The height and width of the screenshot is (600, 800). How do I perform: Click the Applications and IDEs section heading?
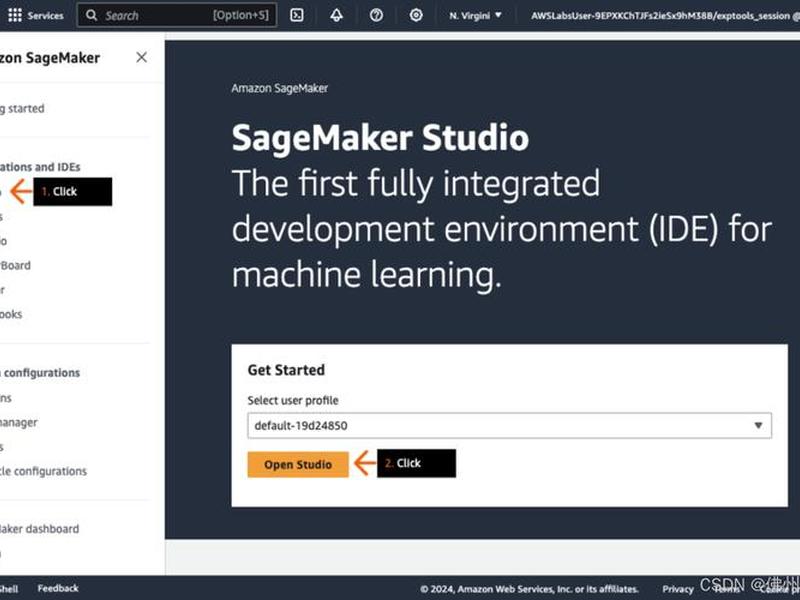click(40, 167)
